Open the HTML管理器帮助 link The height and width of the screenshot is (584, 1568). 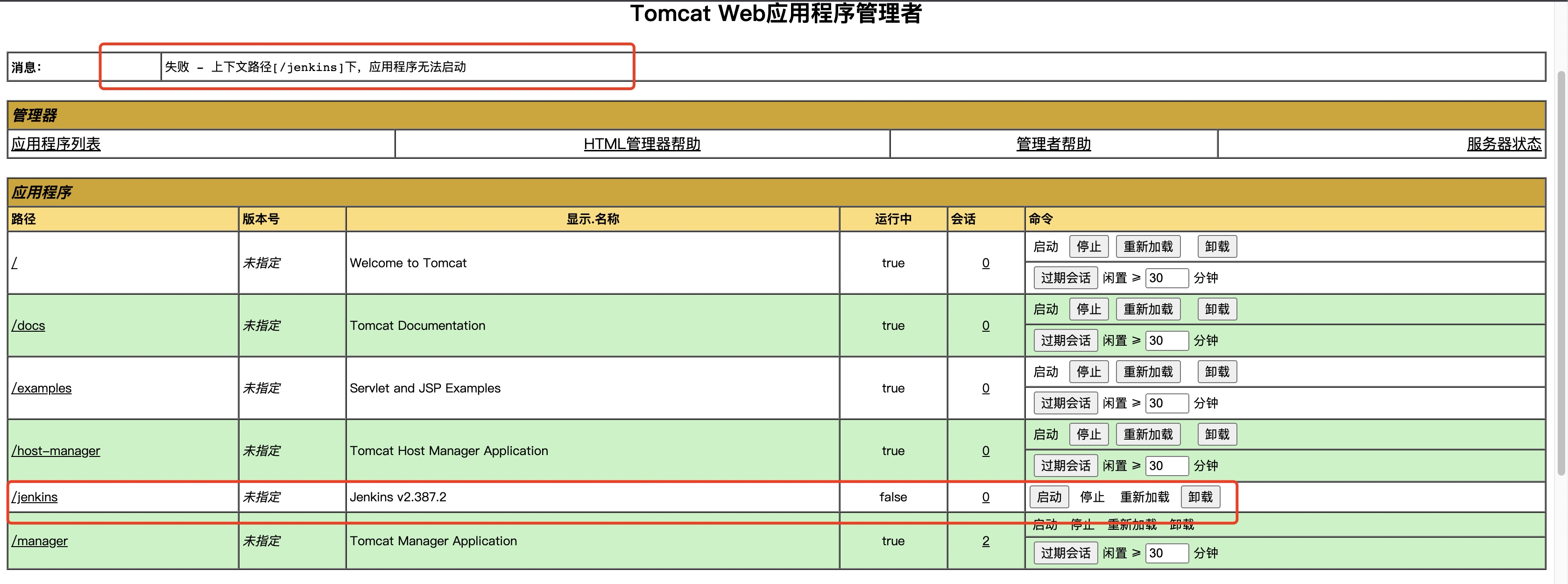tap(642, 144)
